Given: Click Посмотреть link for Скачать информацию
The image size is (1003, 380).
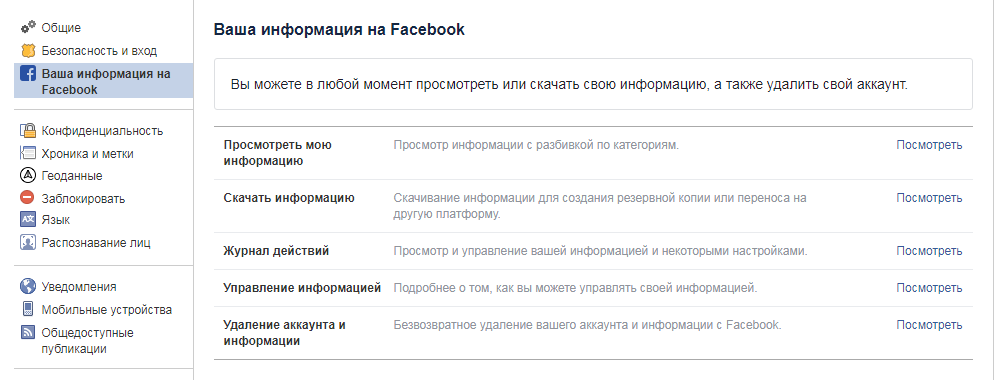Looking at the screenshot, I should (x=929, y=198).
